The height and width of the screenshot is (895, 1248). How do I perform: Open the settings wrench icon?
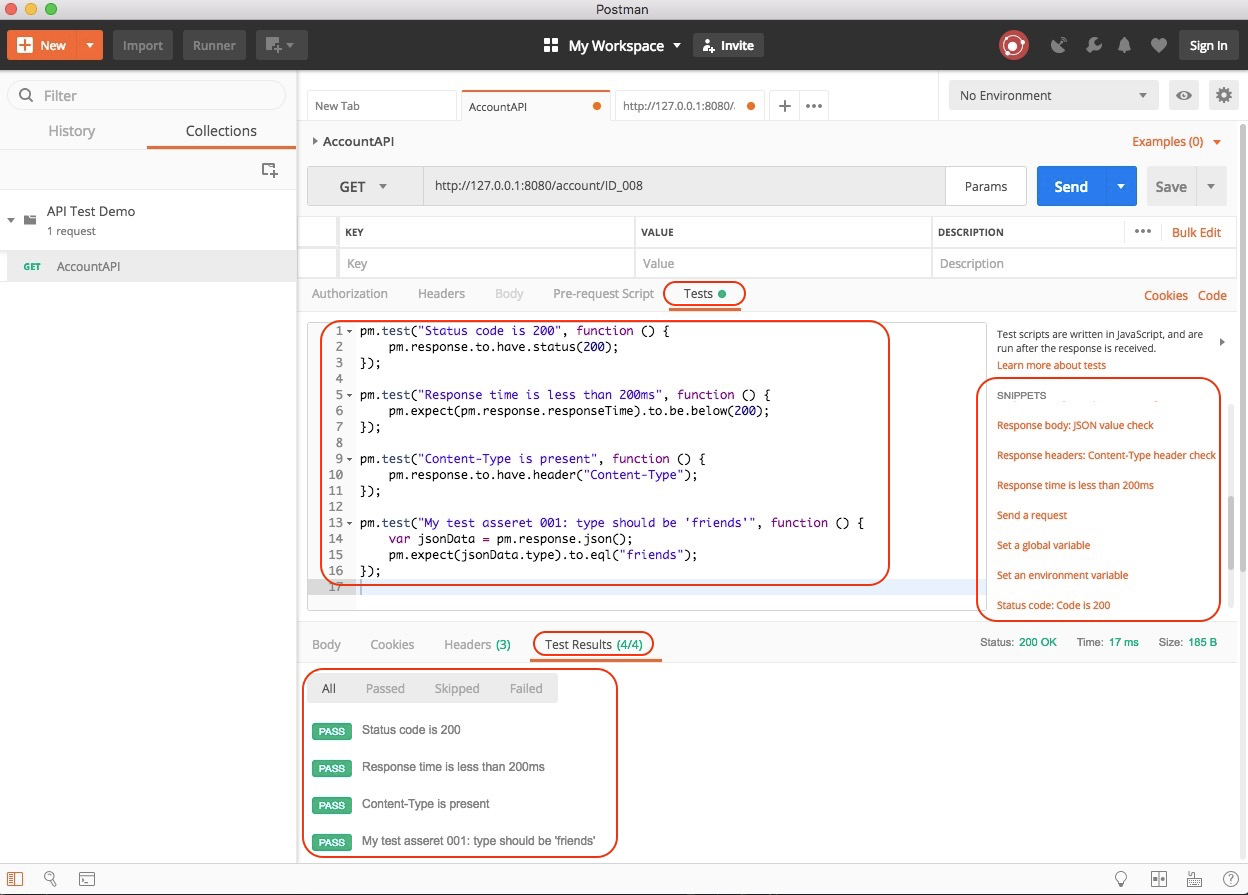coord(1093,45)
